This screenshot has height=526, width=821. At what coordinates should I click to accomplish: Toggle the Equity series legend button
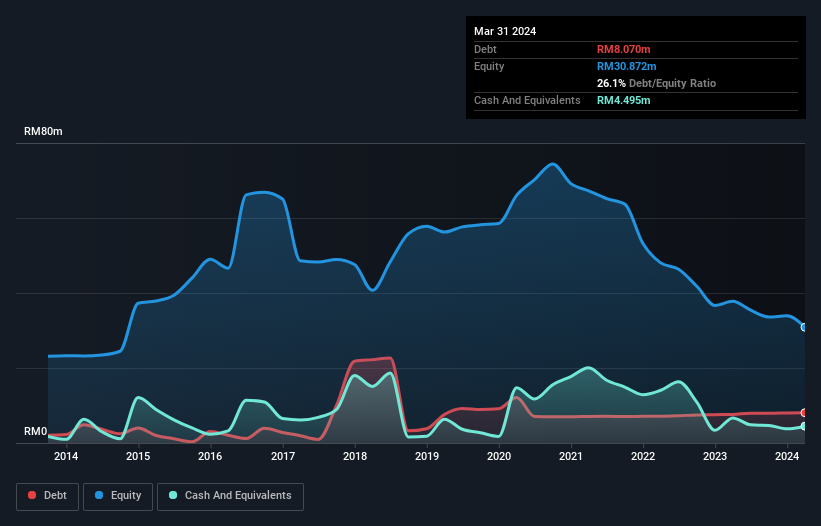[118, 496]
